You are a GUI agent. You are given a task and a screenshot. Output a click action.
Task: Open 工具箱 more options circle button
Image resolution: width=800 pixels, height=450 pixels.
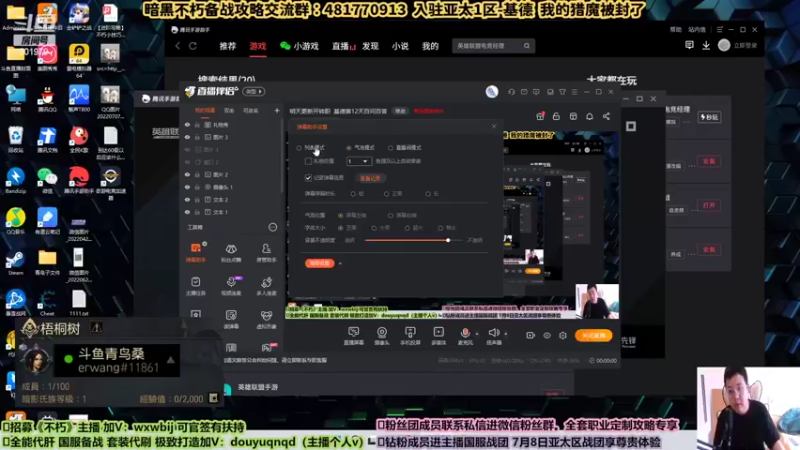[273, 227]
